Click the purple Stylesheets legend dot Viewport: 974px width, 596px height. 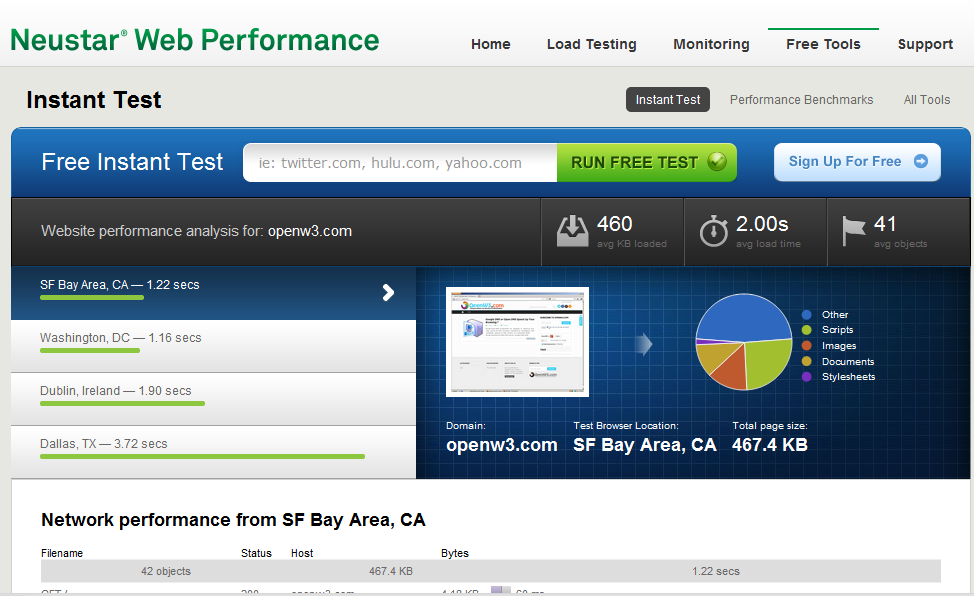pos(806,377)
